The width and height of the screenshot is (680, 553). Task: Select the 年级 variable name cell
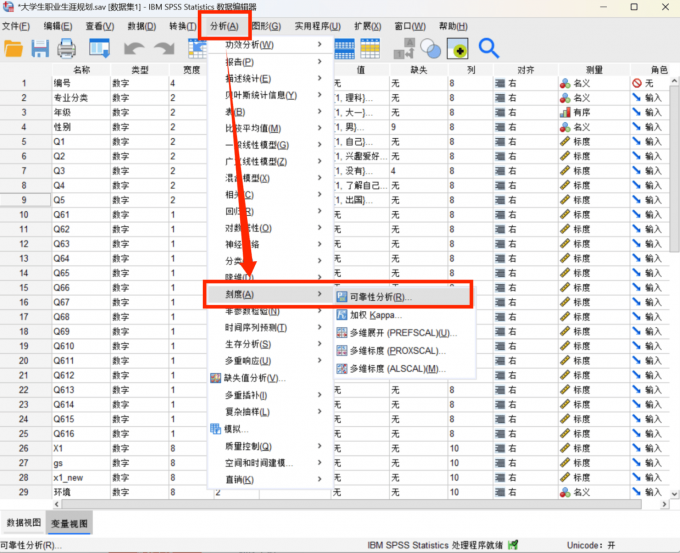click(x=82, y=113)
